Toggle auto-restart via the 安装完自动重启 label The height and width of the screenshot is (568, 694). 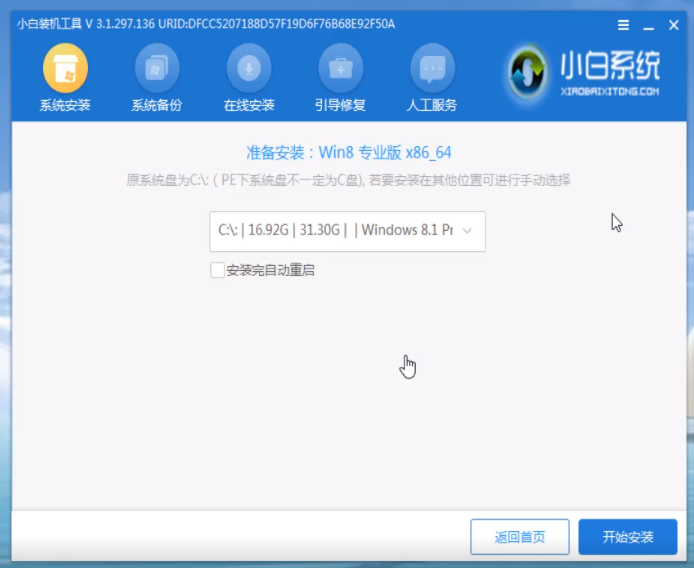(x=270, y=270)
